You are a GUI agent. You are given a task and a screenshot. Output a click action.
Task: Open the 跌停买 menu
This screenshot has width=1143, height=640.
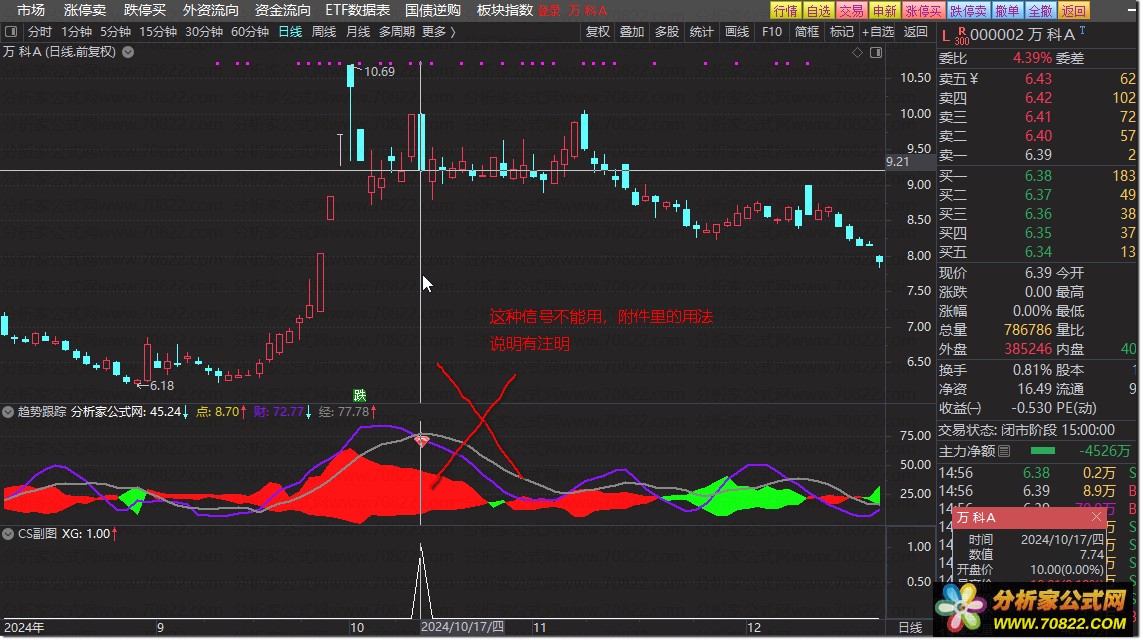tap(144, 10)
